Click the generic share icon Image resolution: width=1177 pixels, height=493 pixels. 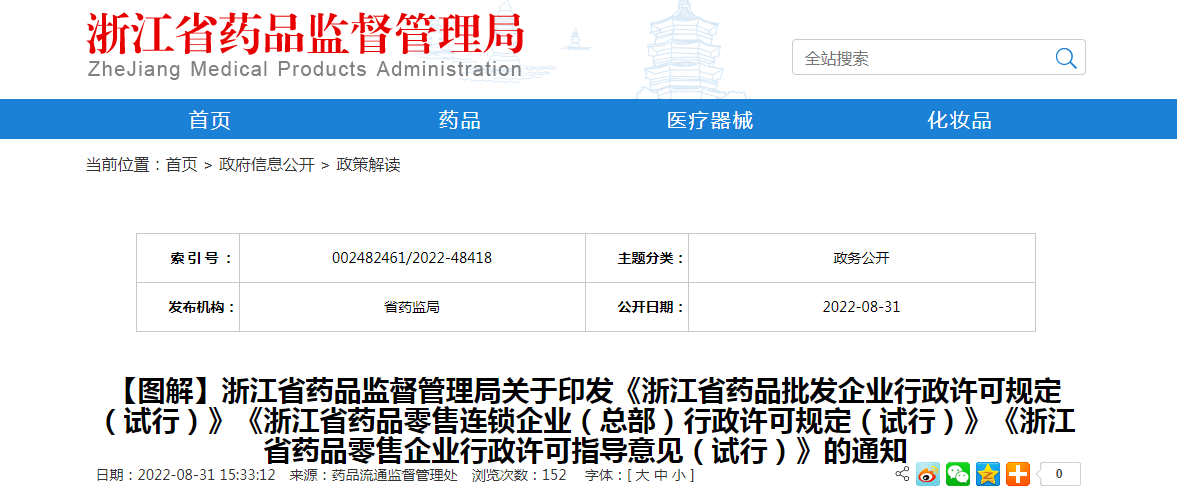902,474
